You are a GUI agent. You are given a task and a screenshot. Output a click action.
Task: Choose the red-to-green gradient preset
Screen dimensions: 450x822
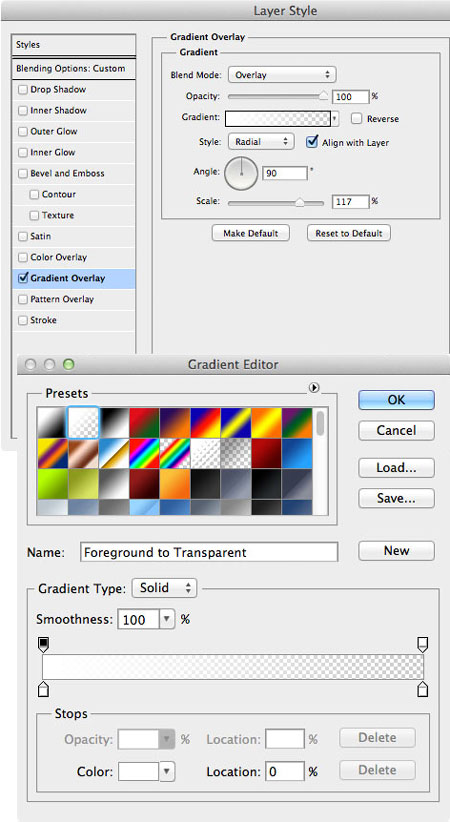[144, 423]
